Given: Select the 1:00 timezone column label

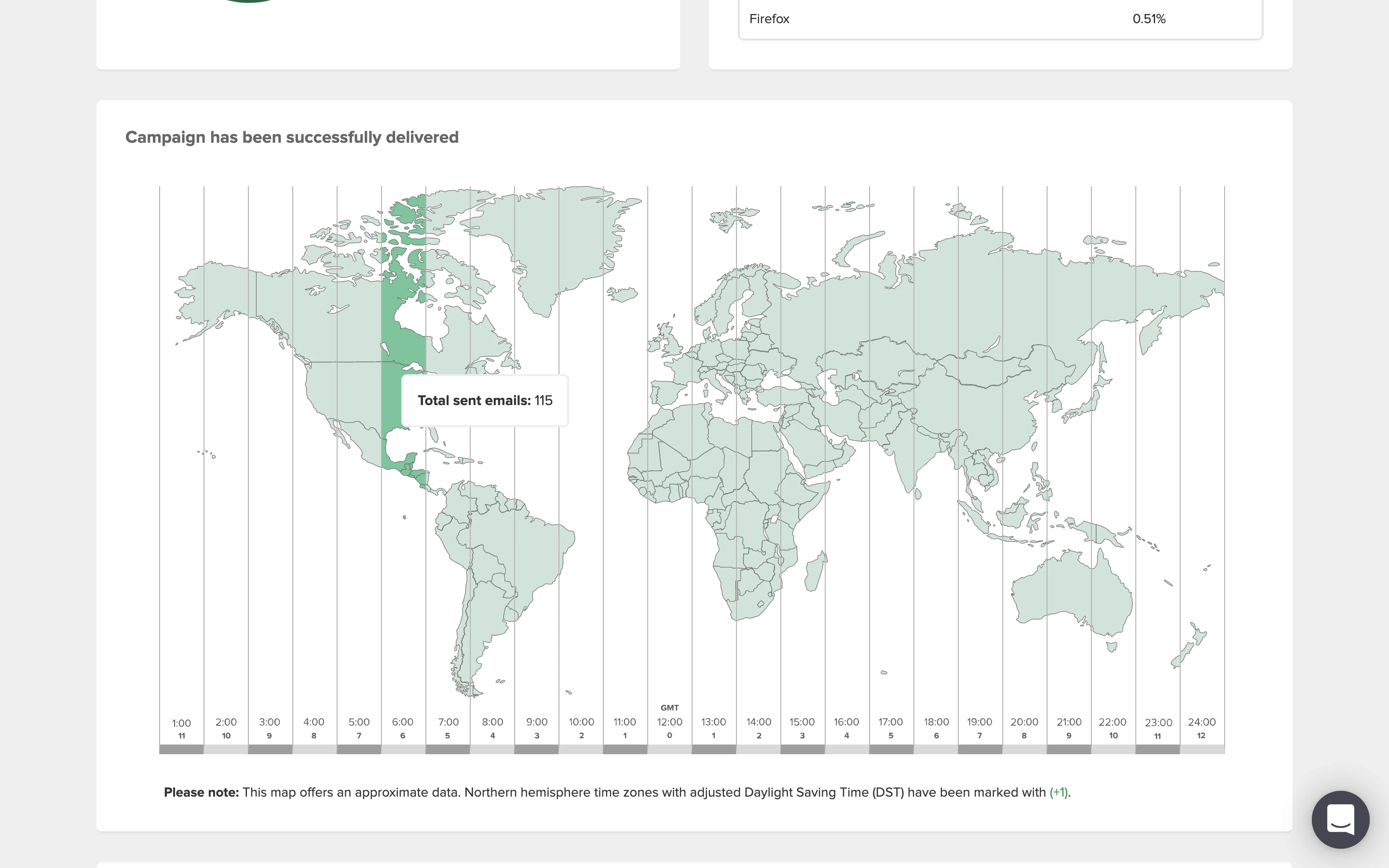Looking at the screenshot, I should click(x=181, y=723).
